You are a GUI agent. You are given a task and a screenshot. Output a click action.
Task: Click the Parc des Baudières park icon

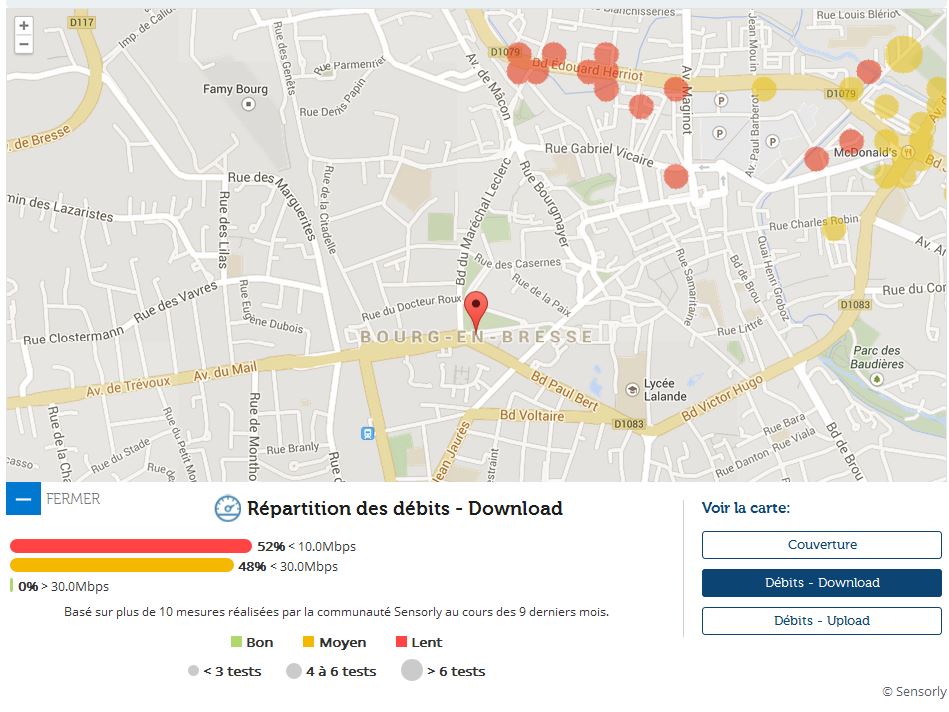click(876, 379)
